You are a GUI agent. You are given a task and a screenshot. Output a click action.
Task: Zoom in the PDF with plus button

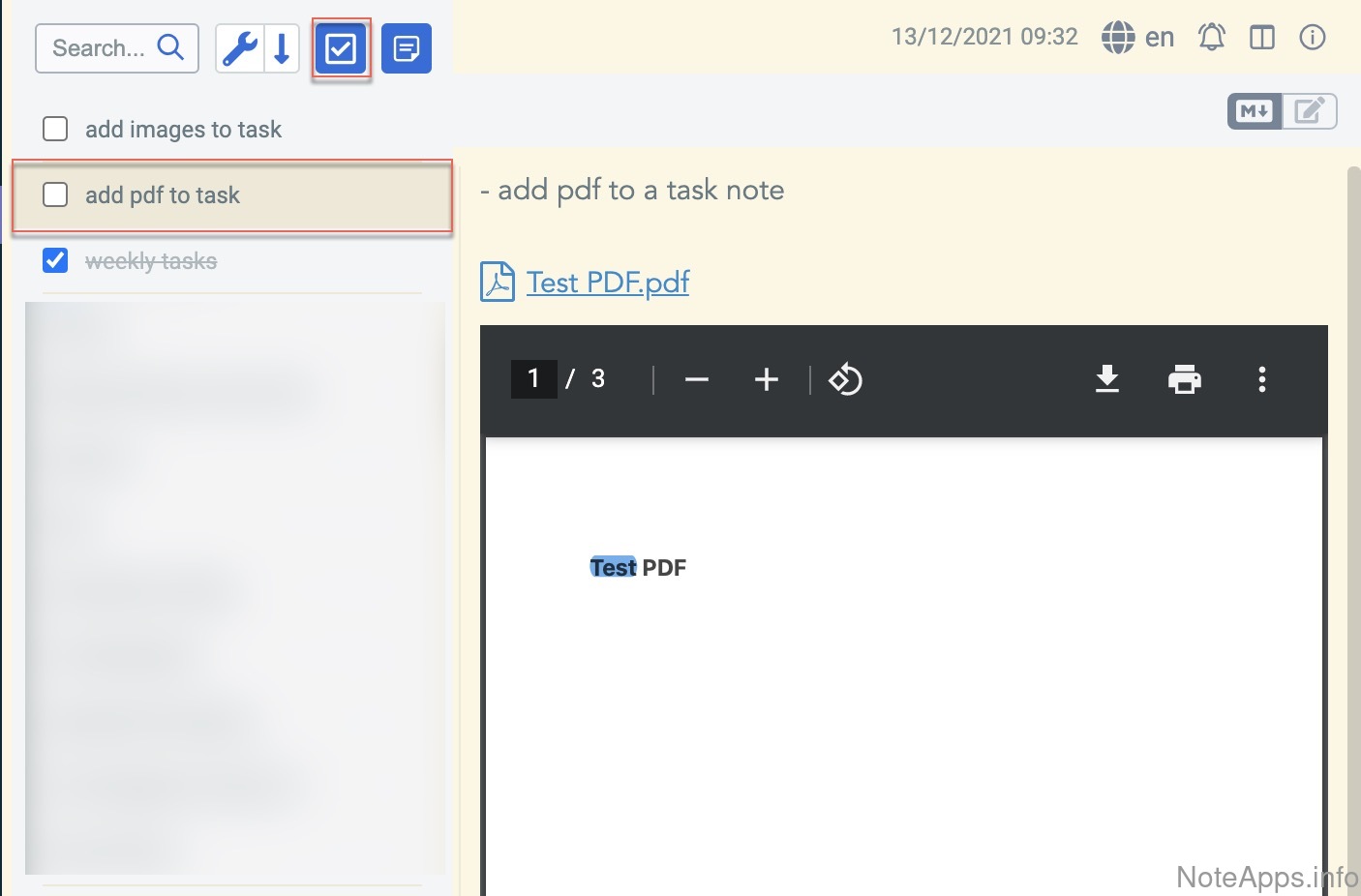pos(766,379)
